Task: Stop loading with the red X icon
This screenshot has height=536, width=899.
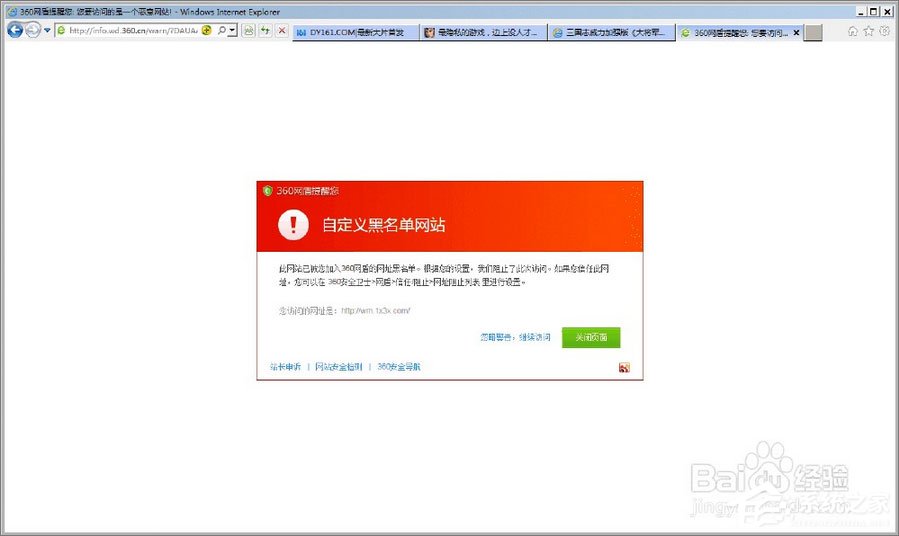Action: click(x=282, y=31)
